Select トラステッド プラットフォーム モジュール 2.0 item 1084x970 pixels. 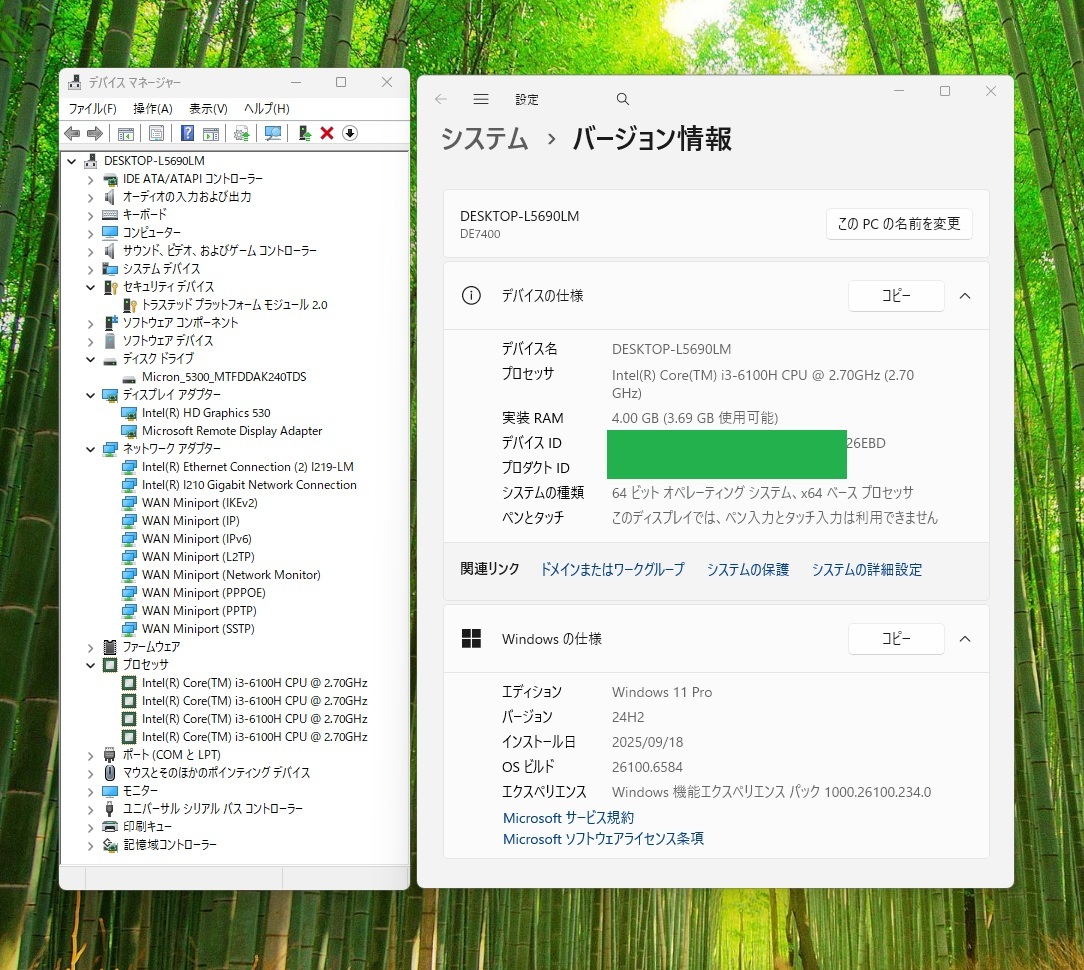(x=234, y=305)
